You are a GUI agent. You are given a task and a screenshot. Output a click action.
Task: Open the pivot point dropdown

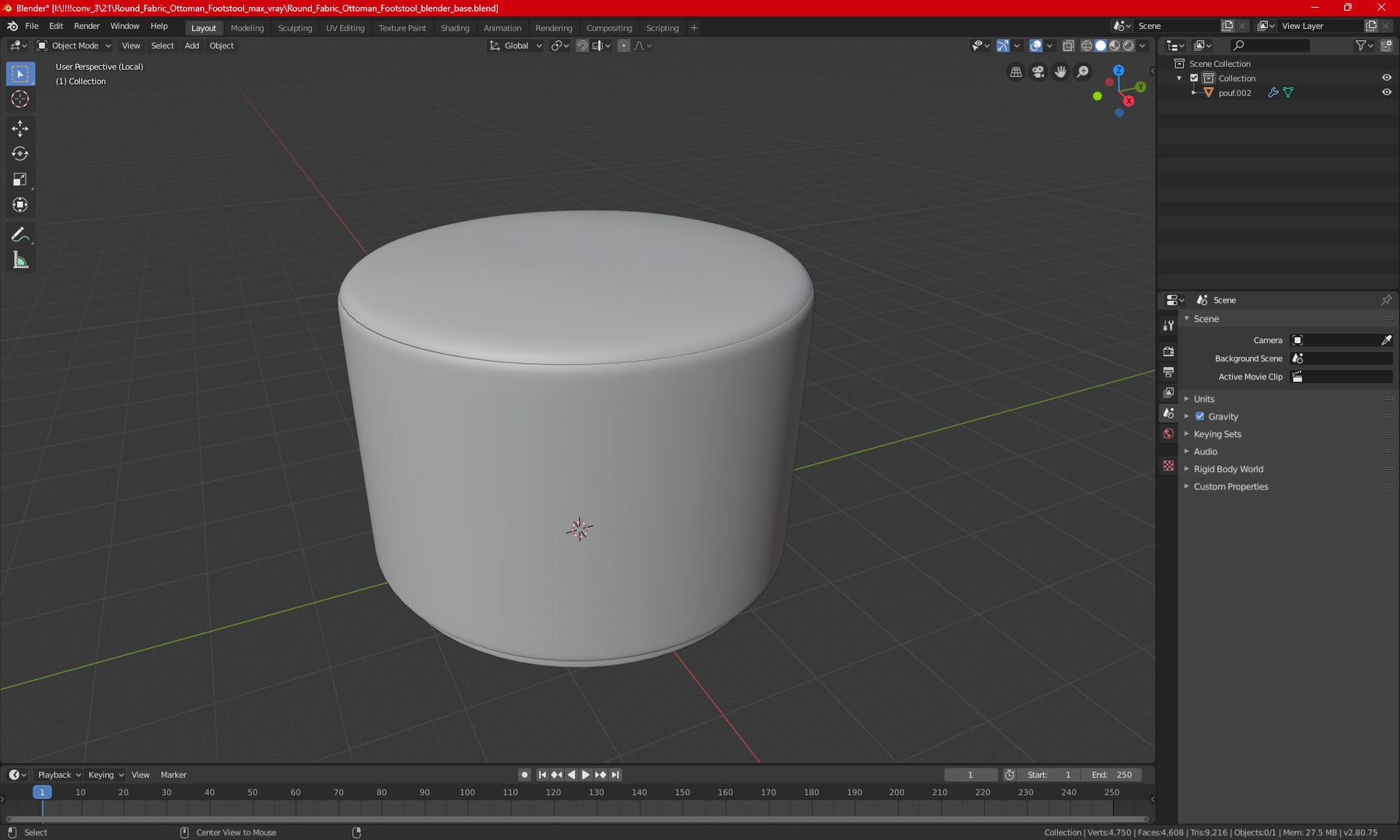pyautogui.click(x=560, y=46)
